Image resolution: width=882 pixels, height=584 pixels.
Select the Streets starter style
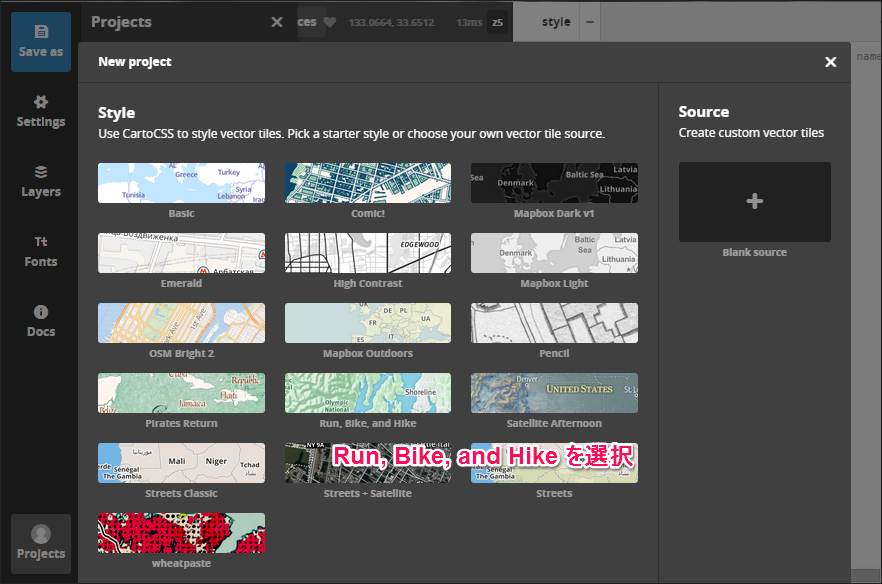point(554,463)
